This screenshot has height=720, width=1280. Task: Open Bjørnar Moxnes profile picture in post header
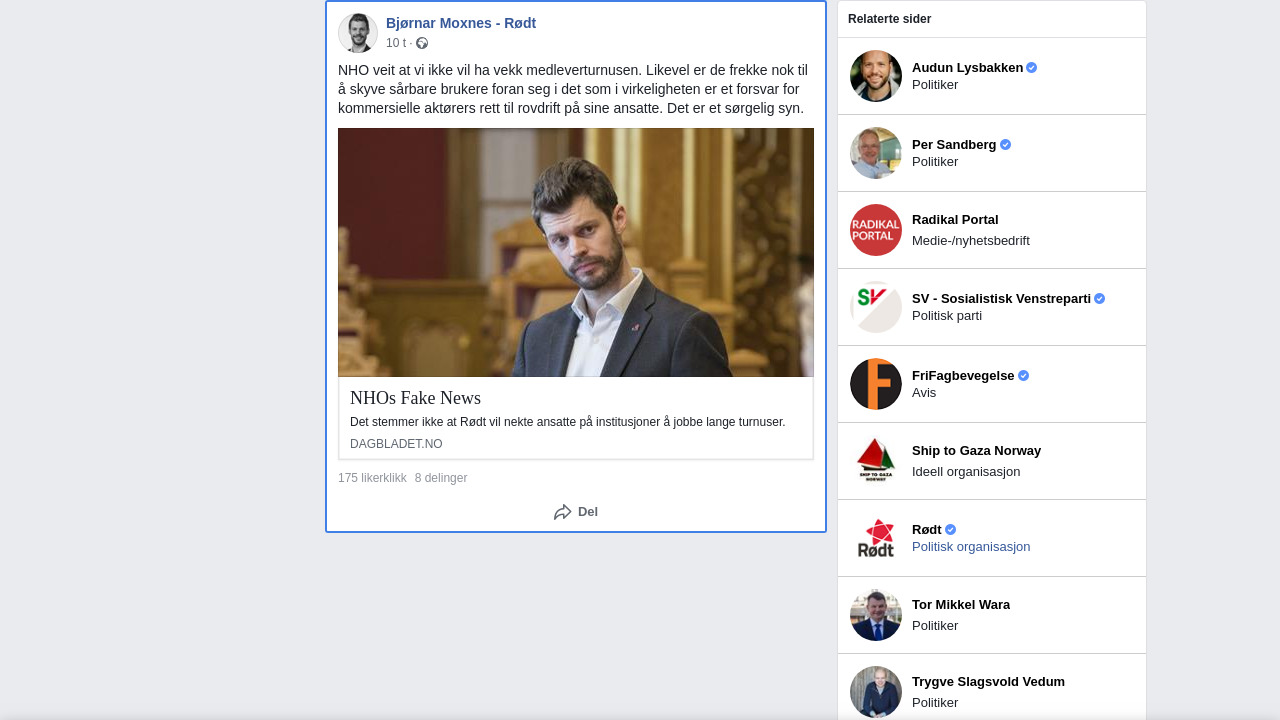[358, 33]
